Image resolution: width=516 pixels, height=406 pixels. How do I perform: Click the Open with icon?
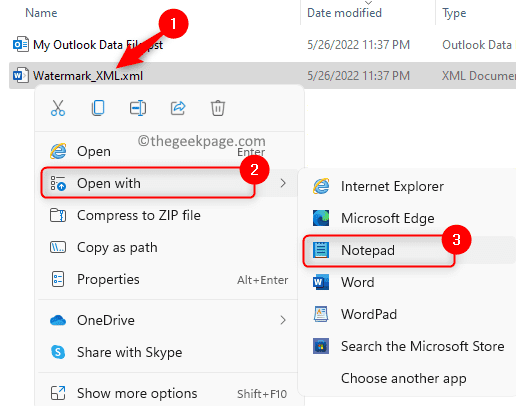[58, 183]
